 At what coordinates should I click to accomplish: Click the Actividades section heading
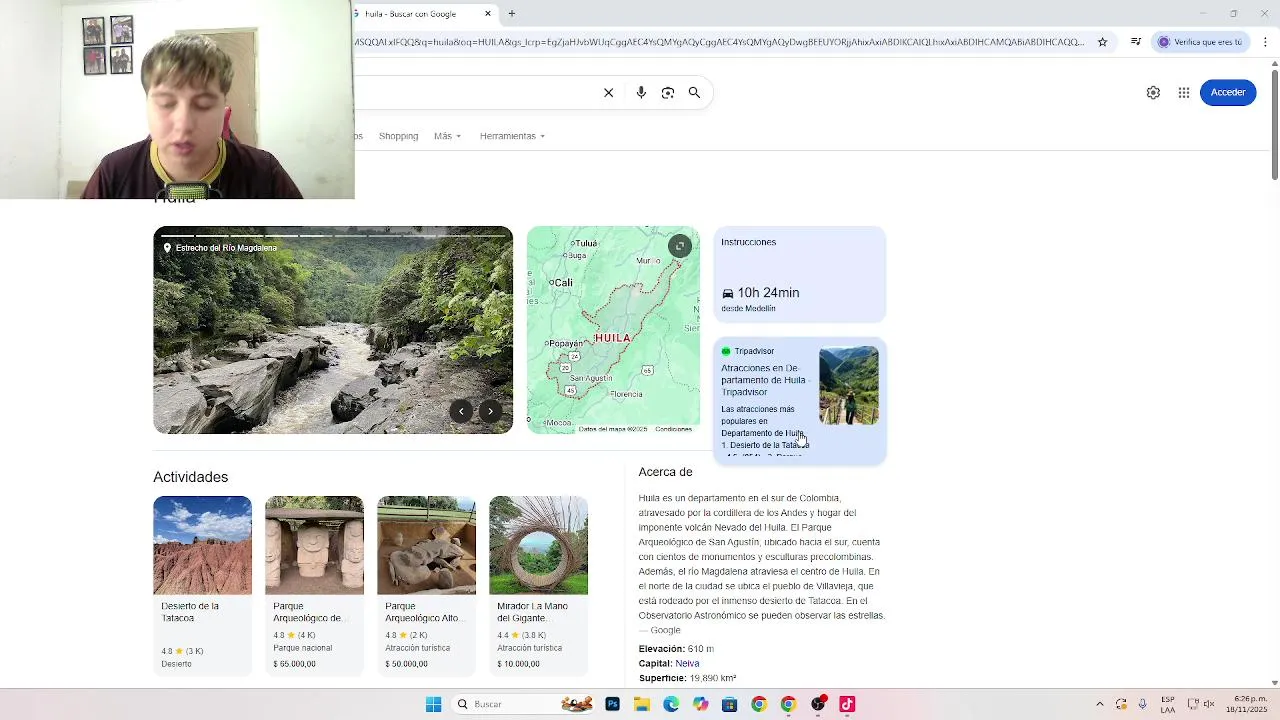[190, 477]
